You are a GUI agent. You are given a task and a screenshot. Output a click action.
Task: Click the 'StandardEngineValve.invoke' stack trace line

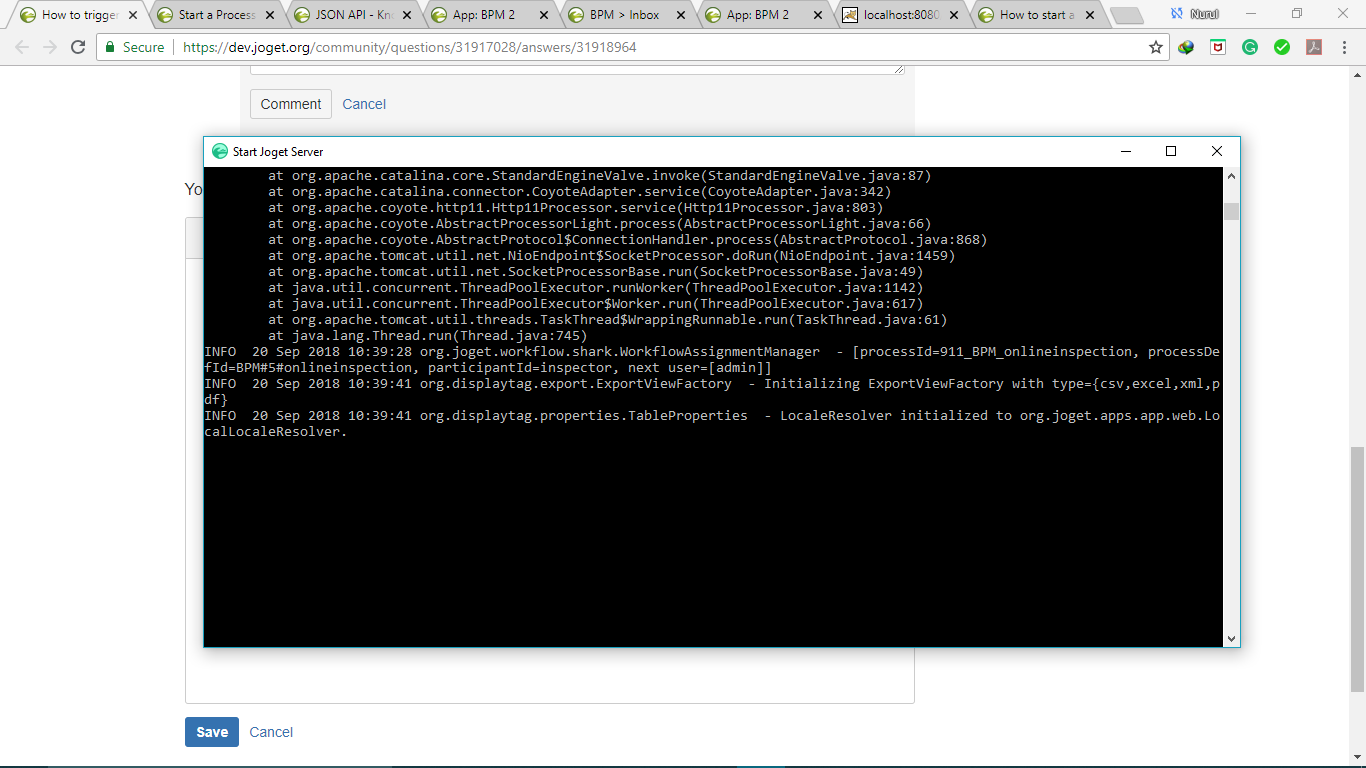[x=600, y=176]
